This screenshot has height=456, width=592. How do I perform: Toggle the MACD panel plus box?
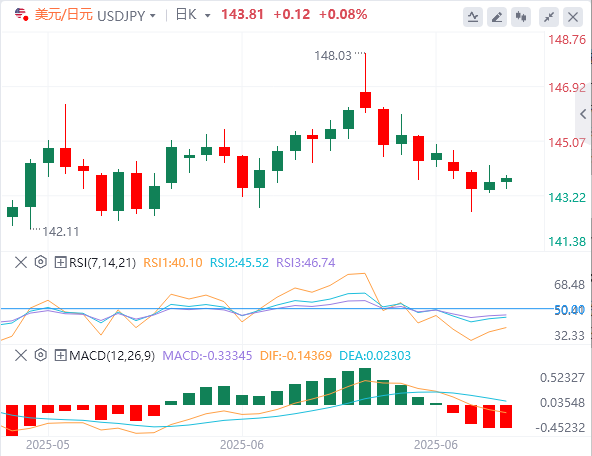(x=60, y=355)
